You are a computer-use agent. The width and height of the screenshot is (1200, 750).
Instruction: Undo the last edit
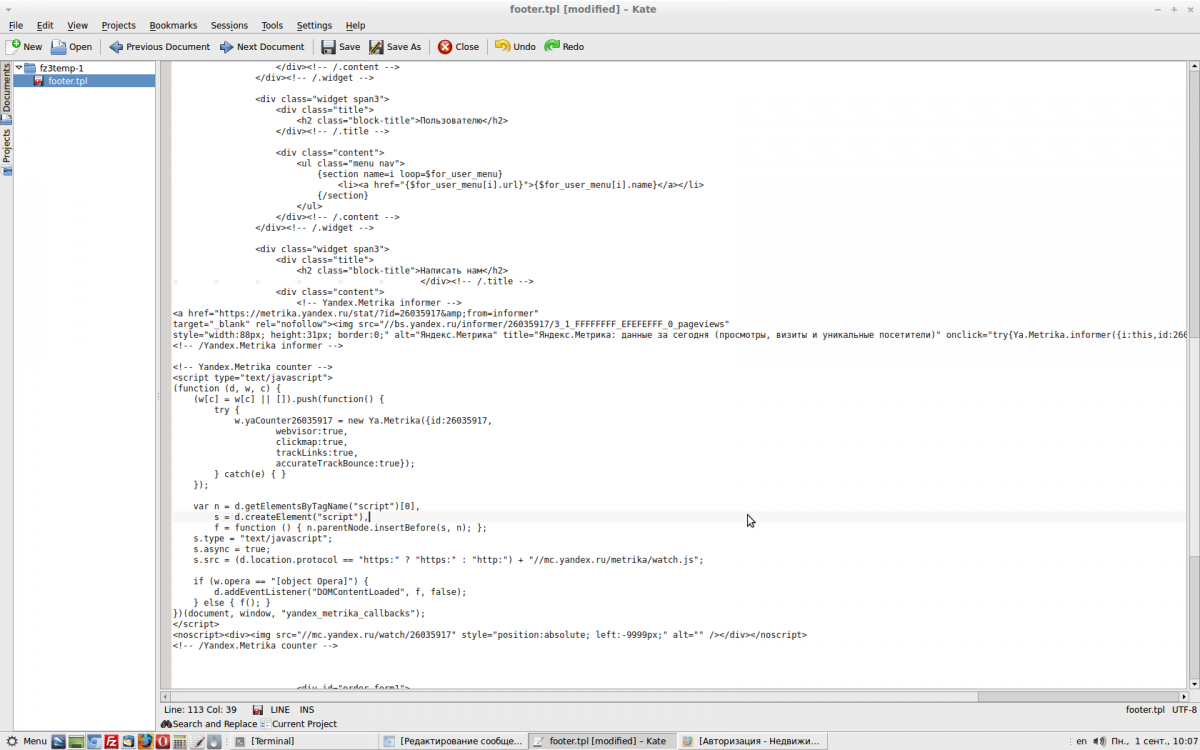(516, 47)
